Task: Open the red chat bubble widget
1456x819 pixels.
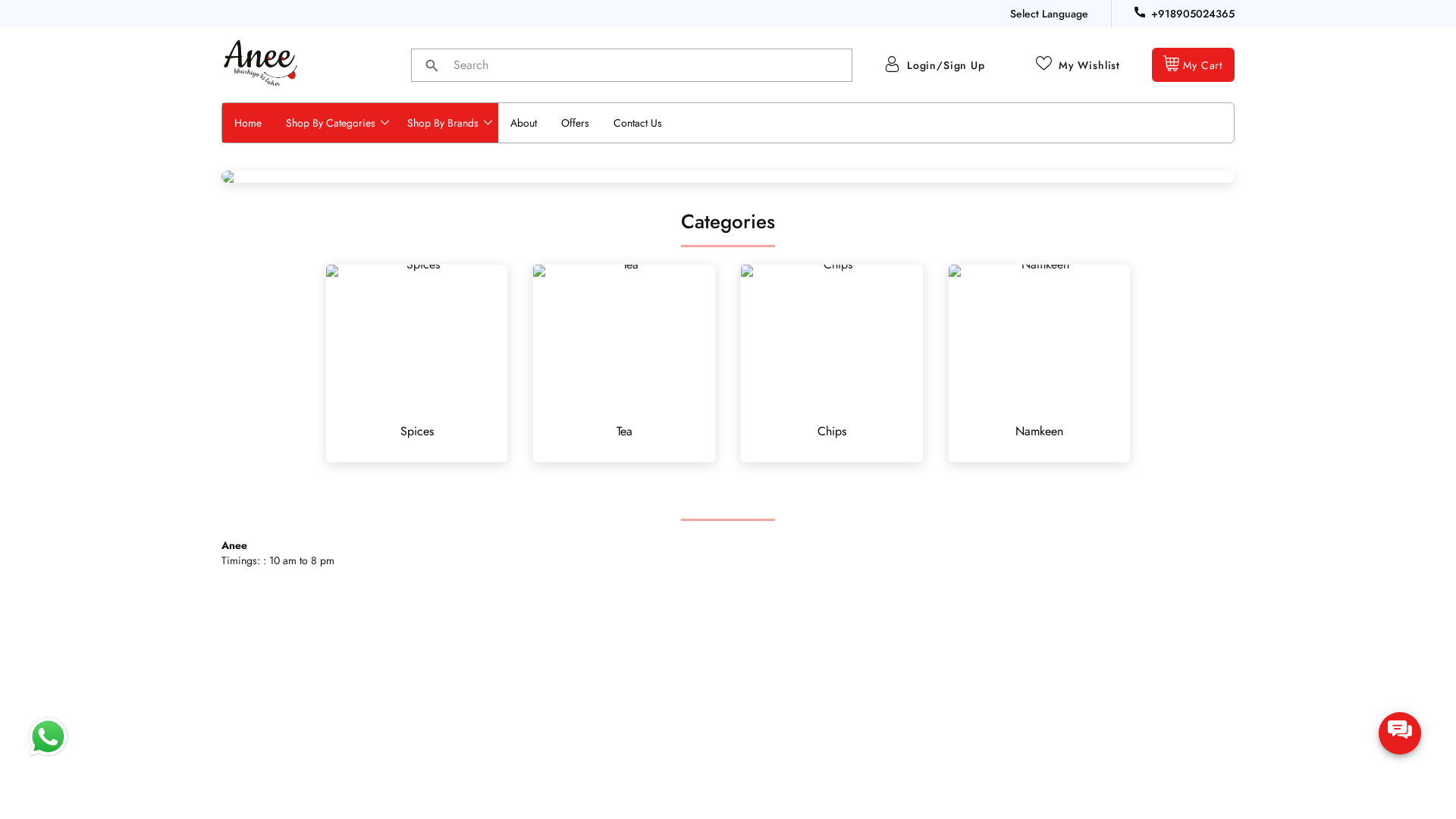Action: pos(1399,733)
